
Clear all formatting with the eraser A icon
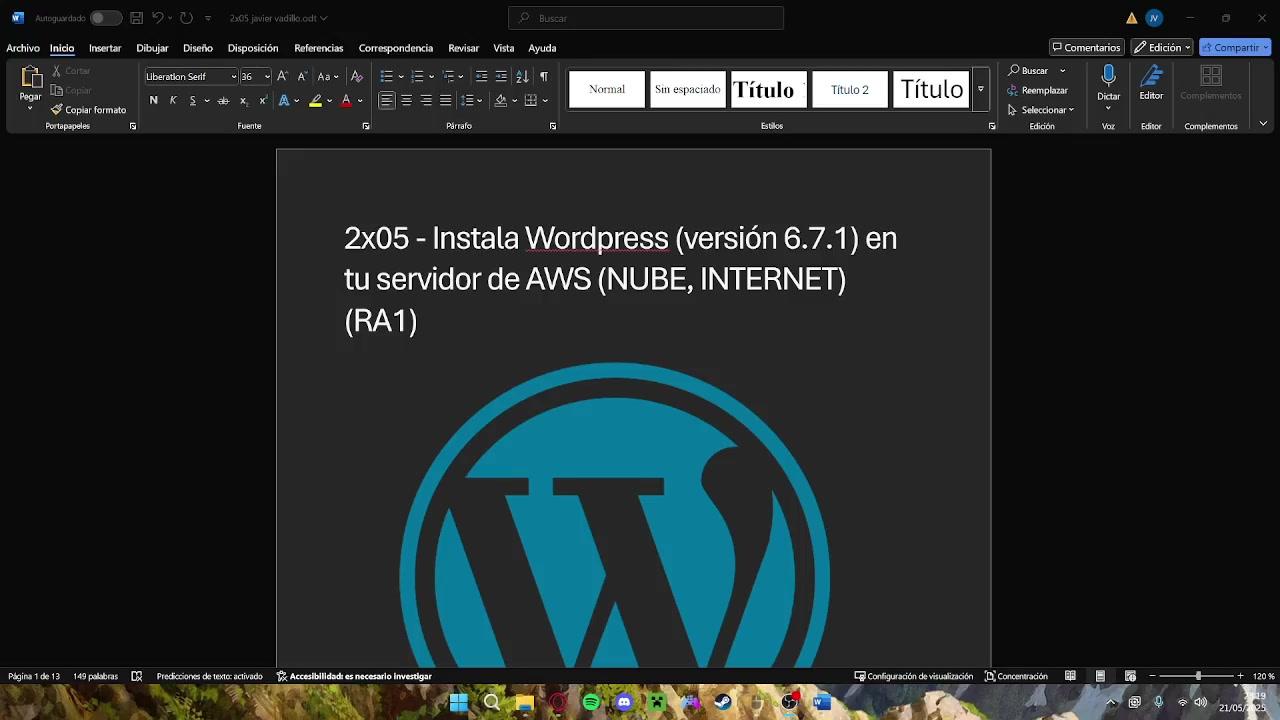coord(357,76)
